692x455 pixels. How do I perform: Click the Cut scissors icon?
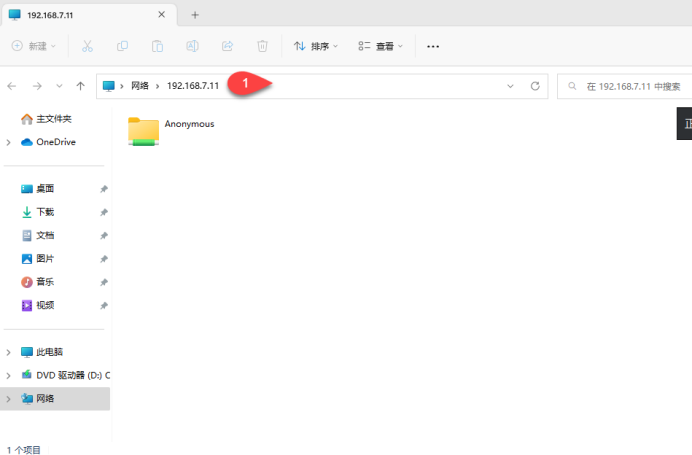(87, 46)
